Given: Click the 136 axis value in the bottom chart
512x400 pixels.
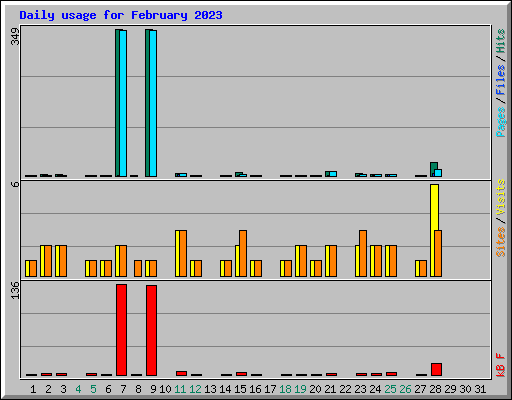Looking at the screenshot, I should pyautogui.click(x=15, y=290).
